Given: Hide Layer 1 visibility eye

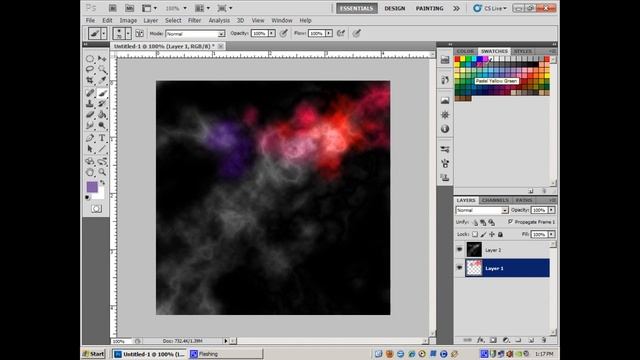Looking at the screenshot, I should click(x=460, y=268).
